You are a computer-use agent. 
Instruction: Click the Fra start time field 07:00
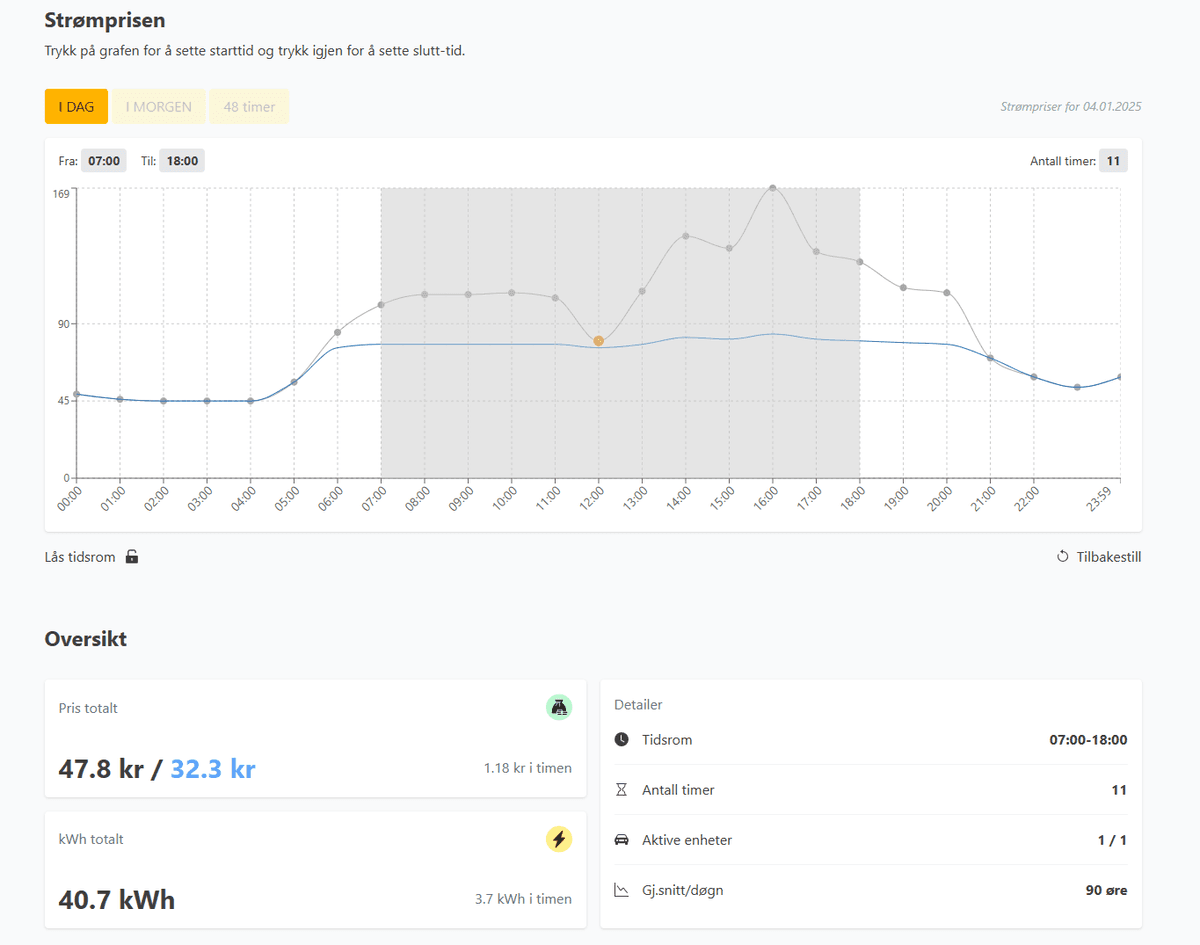coord(103,161)
